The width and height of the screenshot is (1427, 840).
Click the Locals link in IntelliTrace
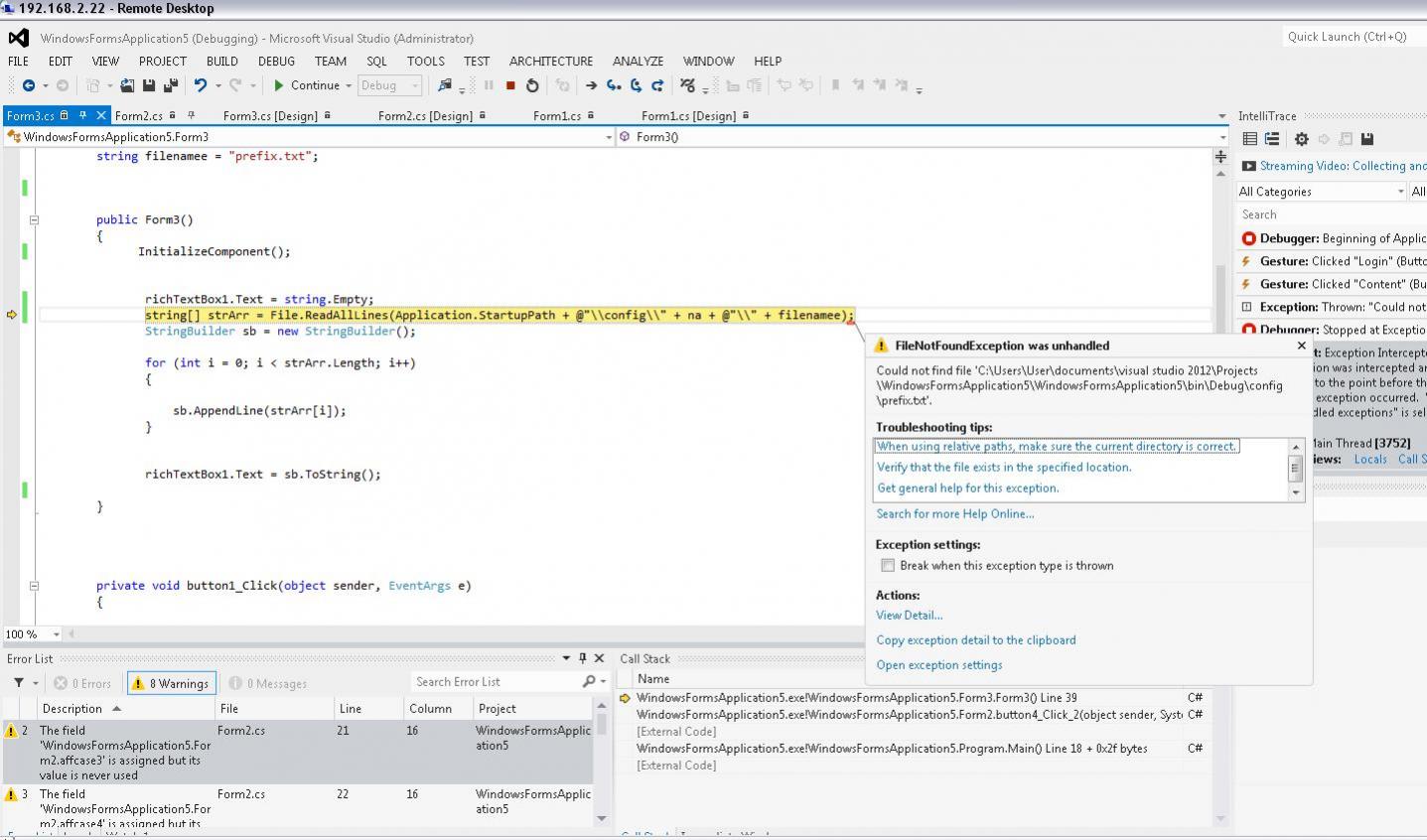coord(1369,459)
